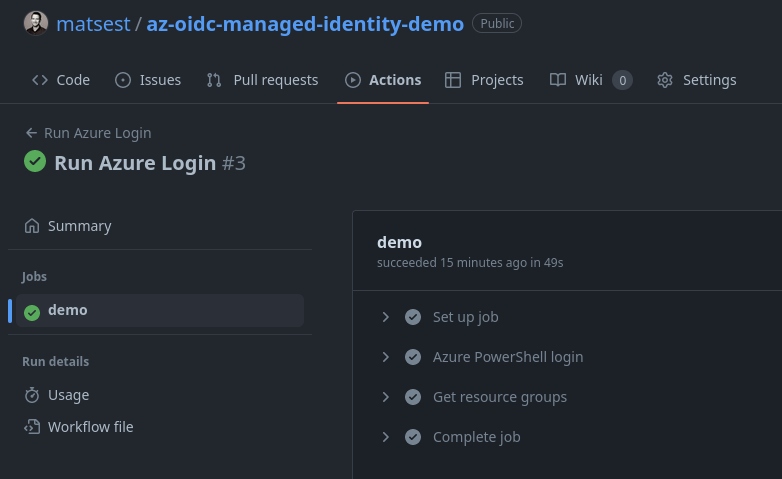Click the Azure PowerShell login label
This screenshot has width=782, height=479.
508,357
